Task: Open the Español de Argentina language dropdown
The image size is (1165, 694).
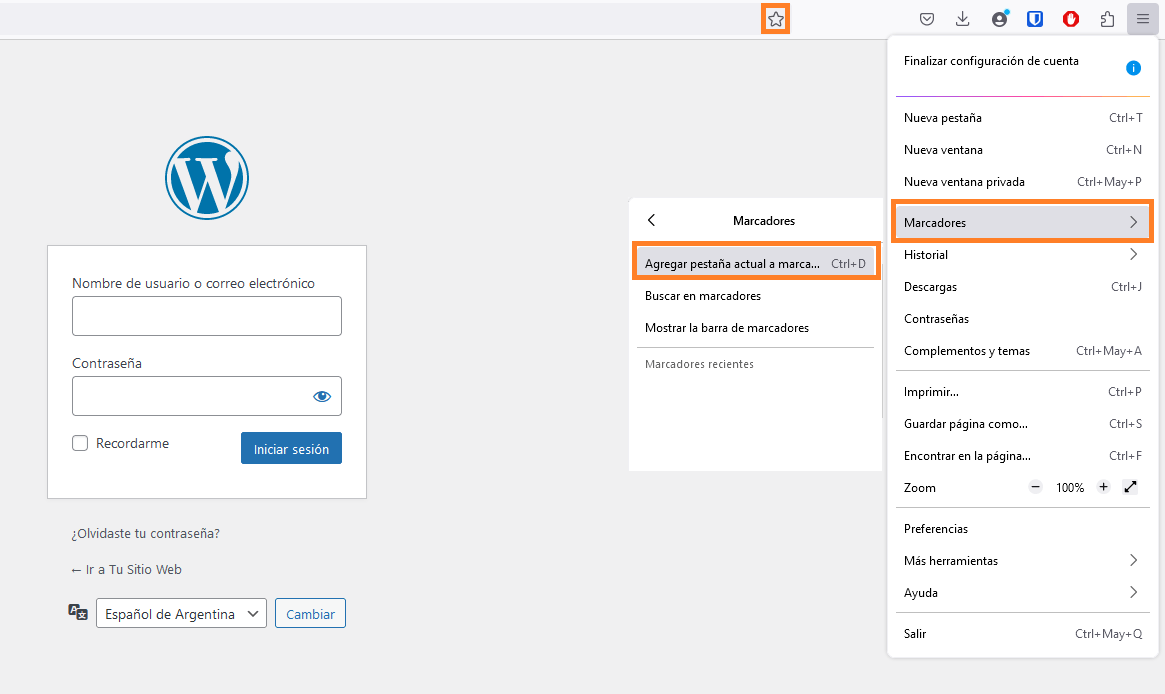Action: click(181, 614)
